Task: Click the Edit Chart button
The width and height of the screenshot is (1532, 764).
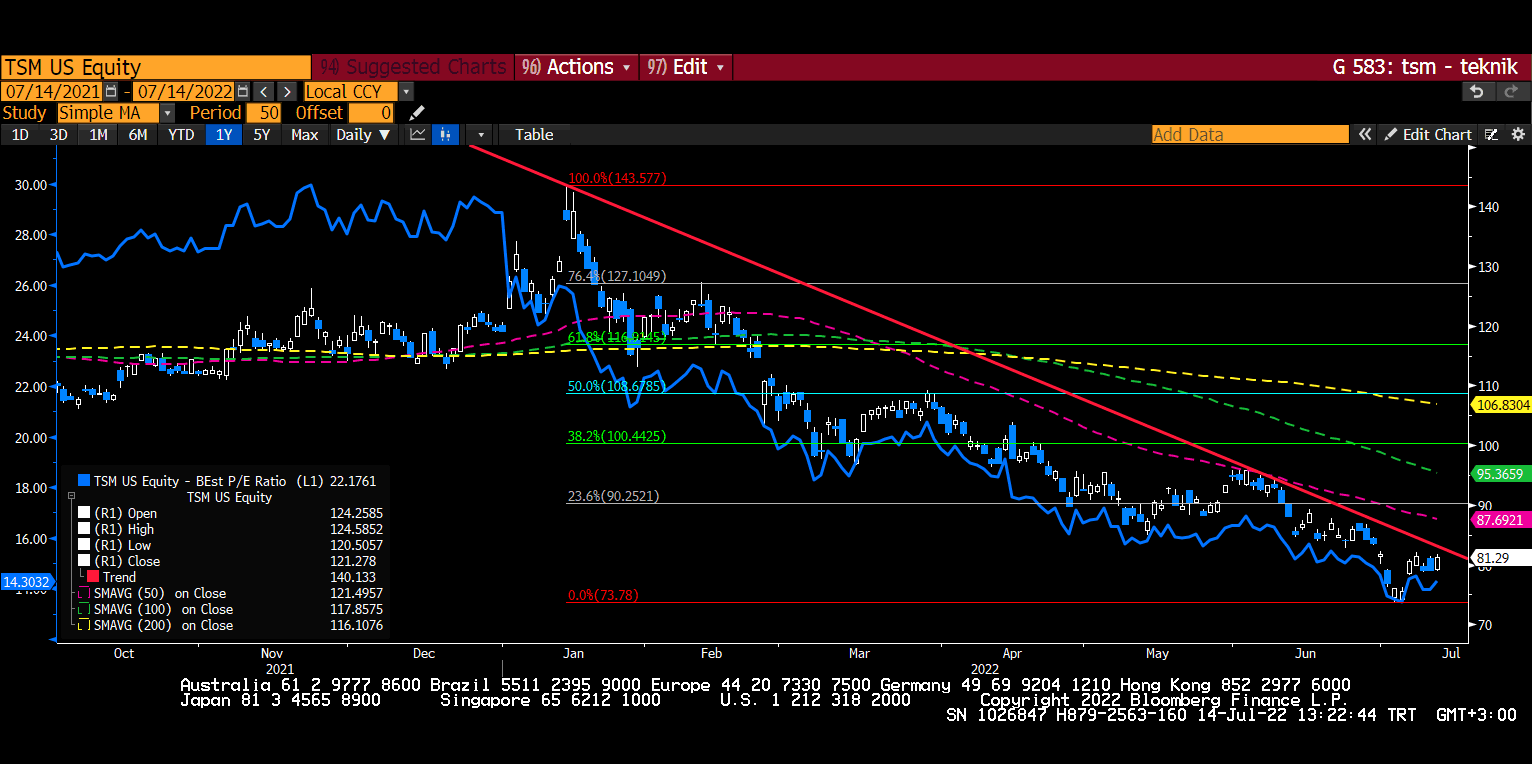Action: 1428,134
